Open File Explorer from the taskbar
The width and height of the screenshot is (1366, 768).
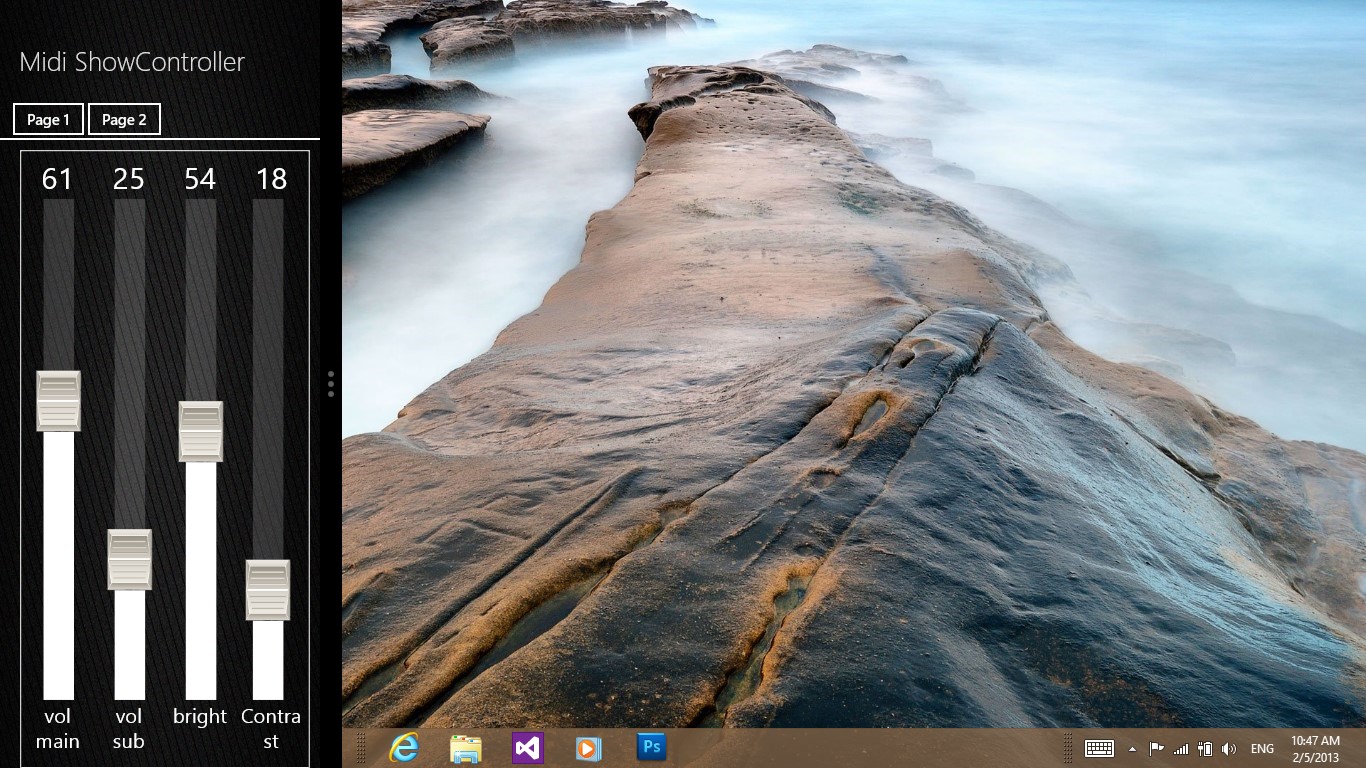point(466,748)
